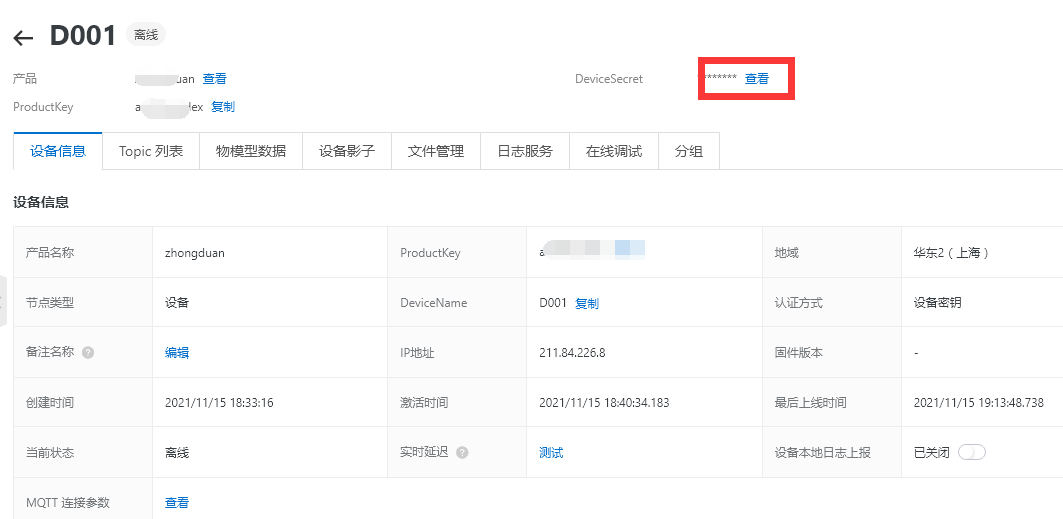This screenshot has height=519, width=1063.
Task: Select product name zhongduan in table
Action: [195, 253]
